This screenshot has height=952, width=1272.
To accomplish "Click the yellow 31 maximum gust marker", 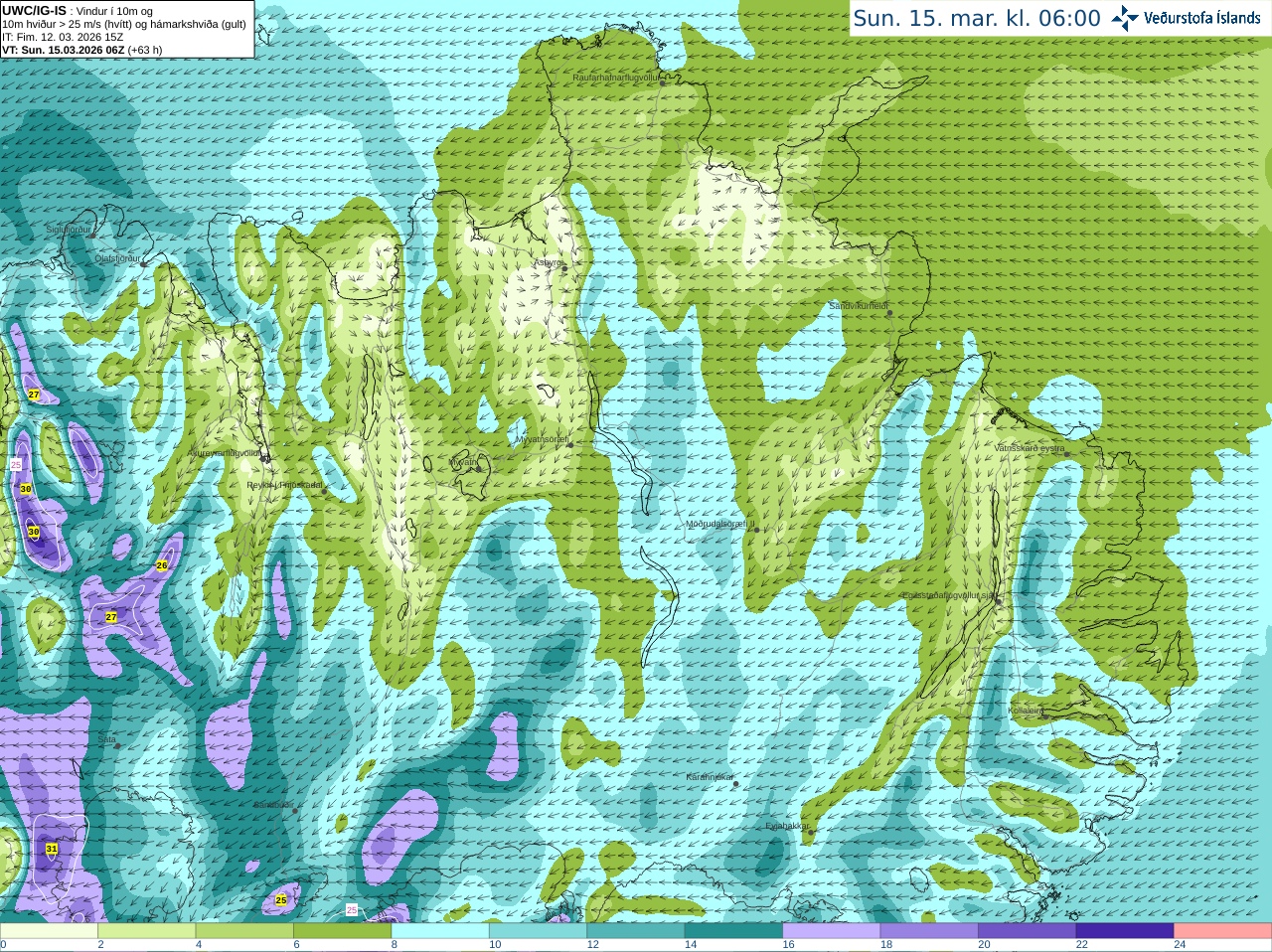I will 52,849.
